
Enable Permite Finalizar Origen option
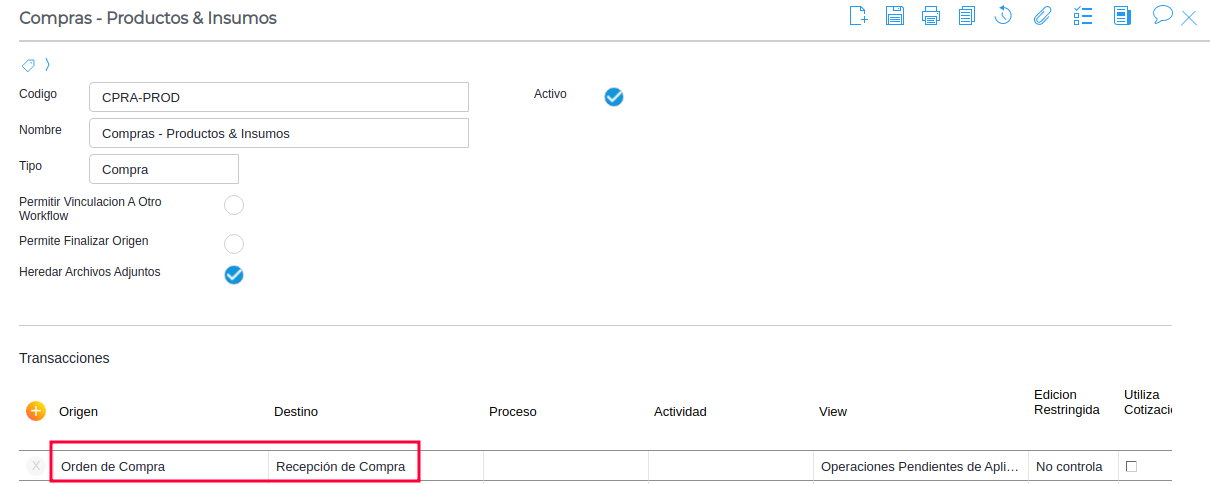click(234, 244)
